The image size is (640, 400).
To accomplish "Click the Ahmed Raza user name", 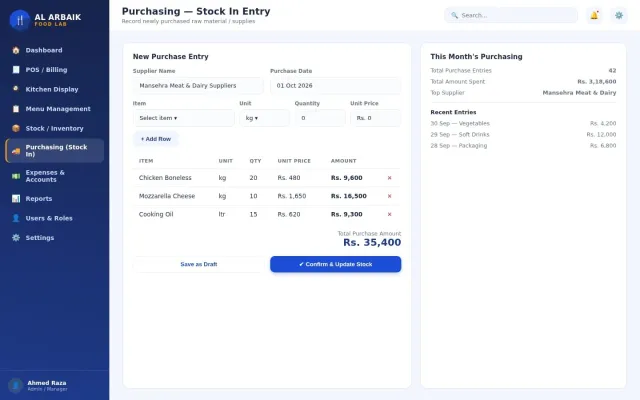I will [x=47, y=383].
